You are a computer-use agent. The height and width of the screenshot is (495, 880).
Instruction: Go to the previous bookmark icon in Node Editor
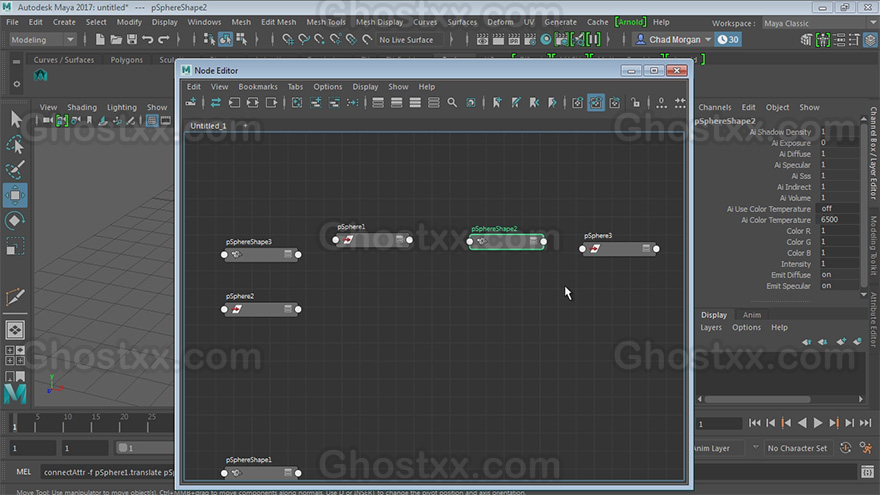534,102
